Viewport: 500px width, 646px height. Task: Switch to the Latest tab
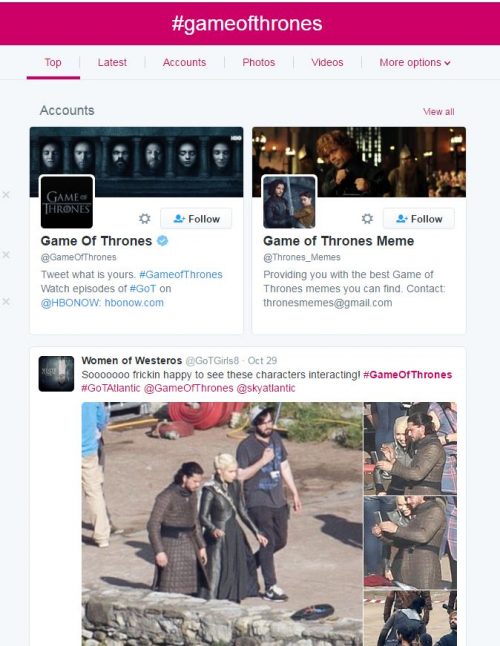click(x=112, y=63)
